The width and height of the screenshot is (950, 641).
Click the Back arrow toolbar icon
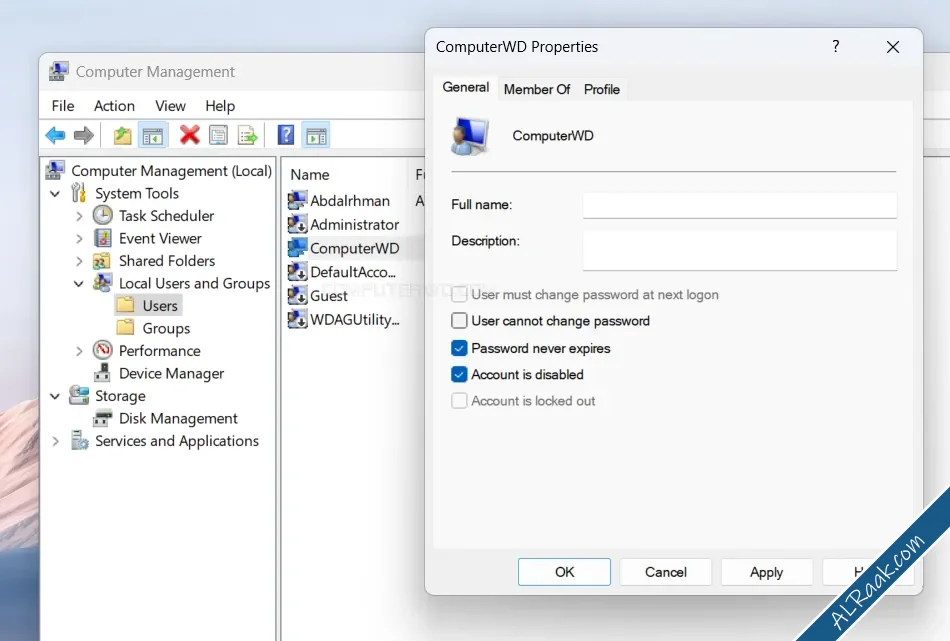click(56, 135)
